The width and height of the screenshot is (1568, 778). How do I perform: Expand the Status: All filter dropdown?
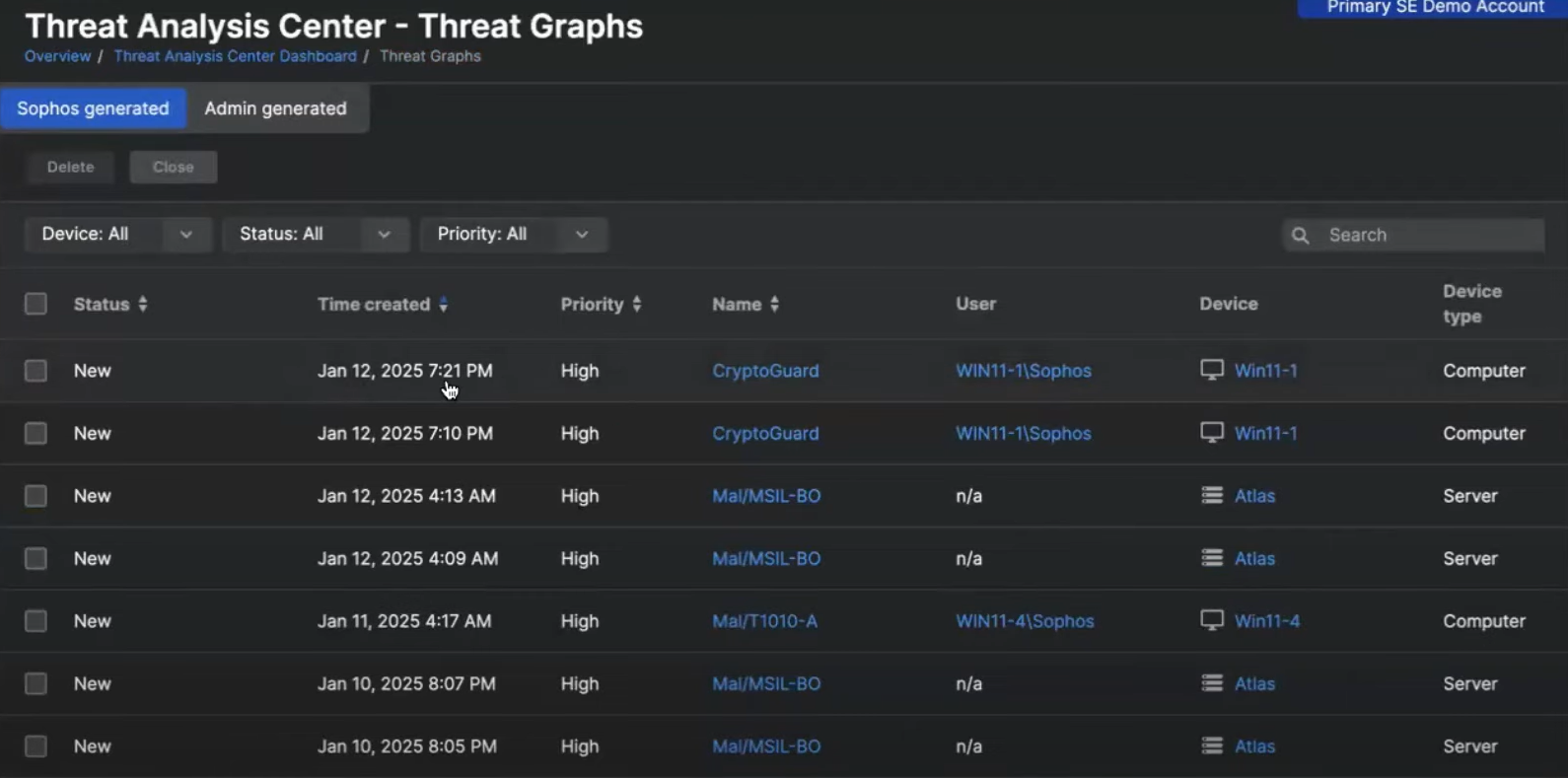click(x=316, y=235)
